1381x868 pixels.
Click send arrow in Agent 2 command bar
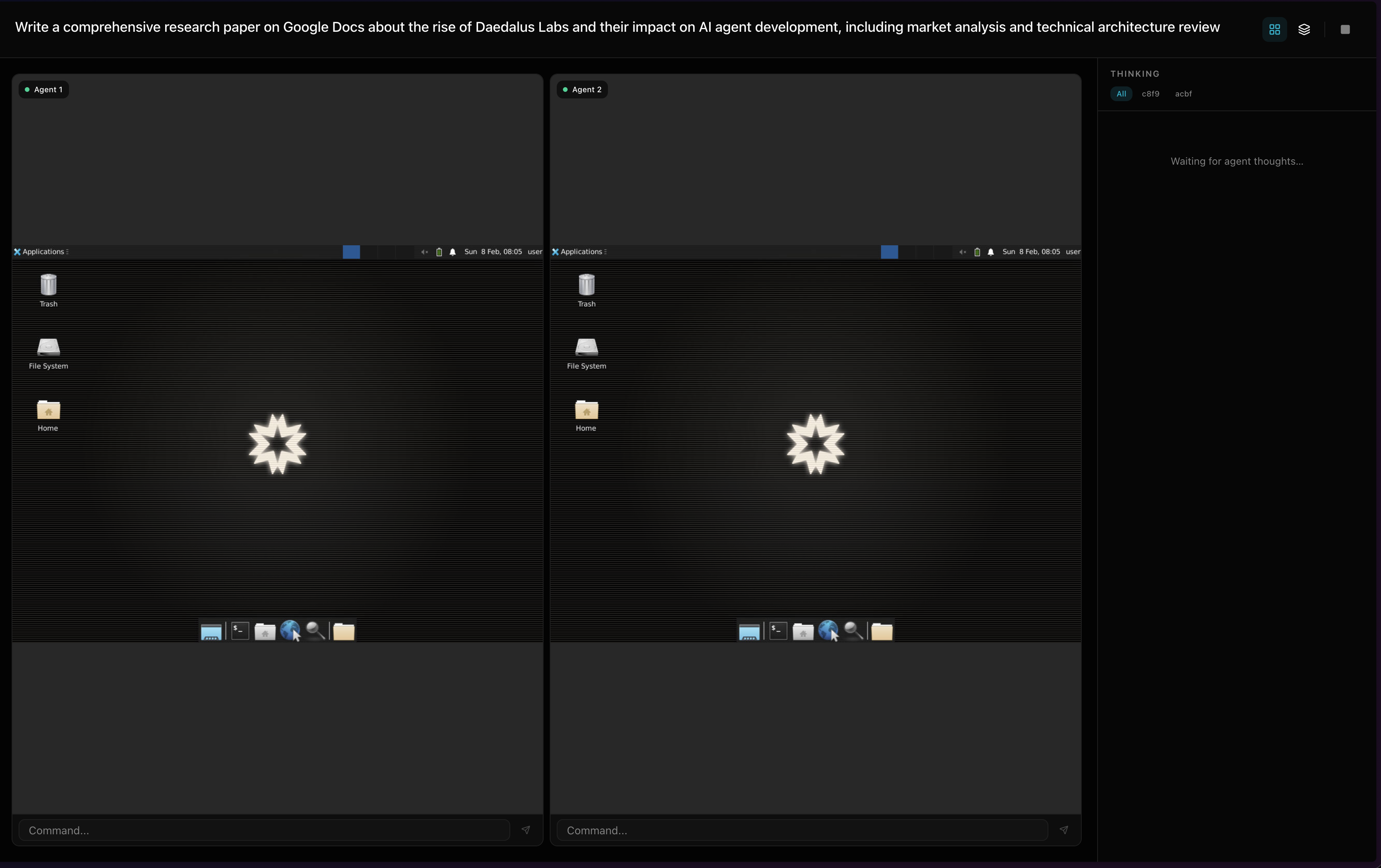[x=1063, y=830]
